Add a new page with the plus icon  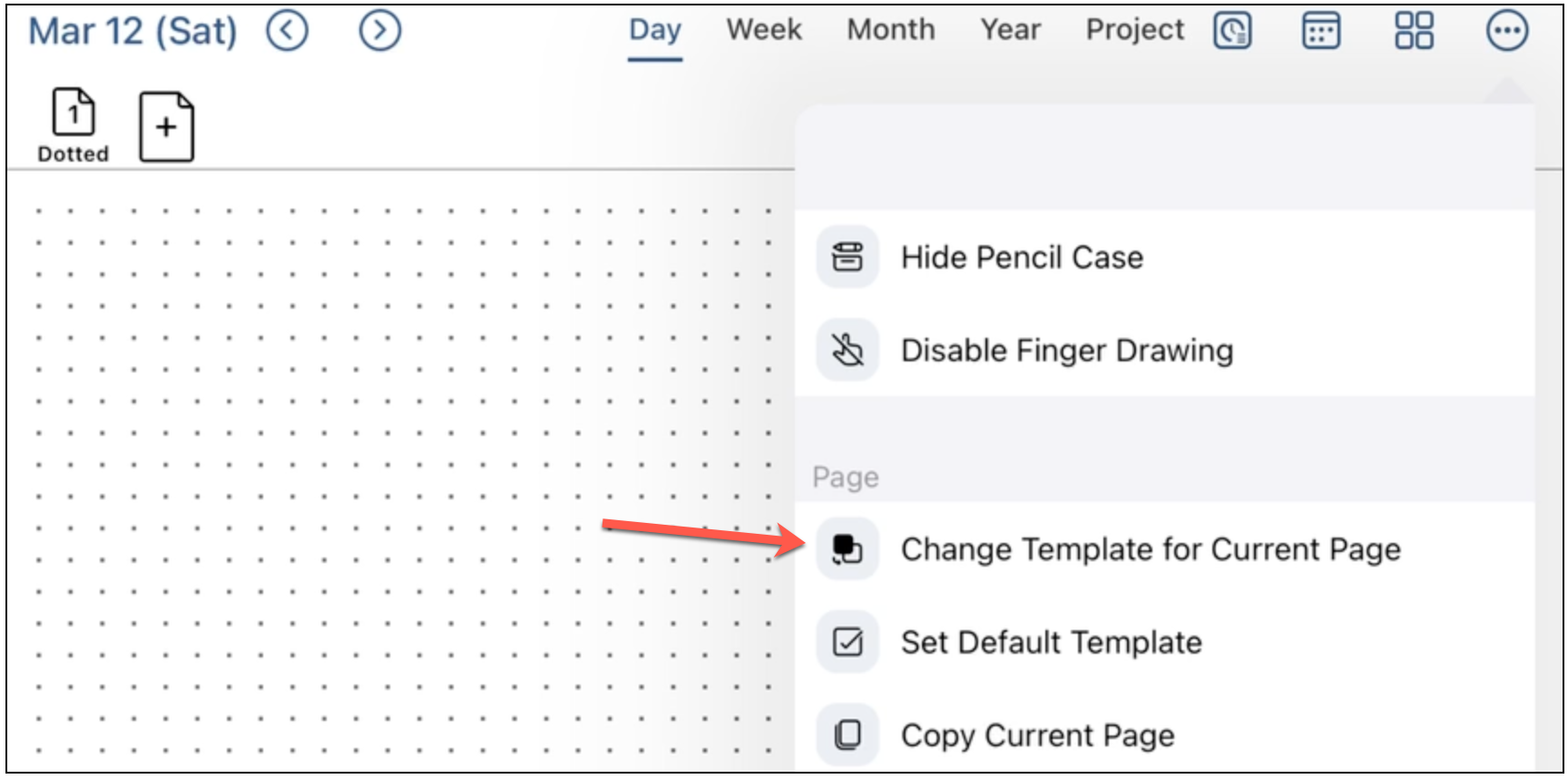(x=166, y=126)
